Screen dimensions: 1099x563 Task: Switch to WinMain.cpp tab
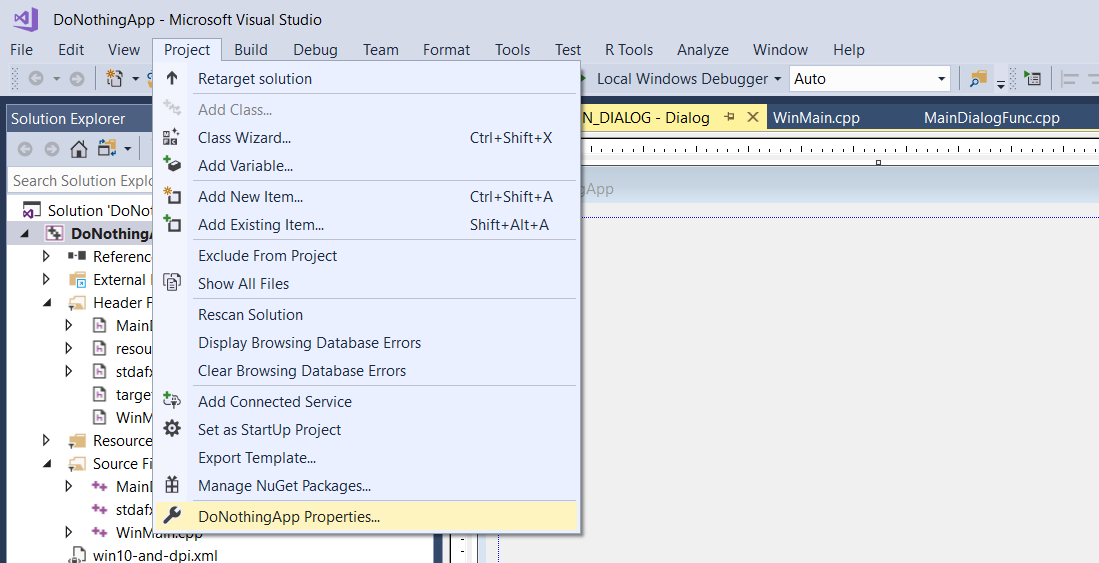(x=816, y=118)
